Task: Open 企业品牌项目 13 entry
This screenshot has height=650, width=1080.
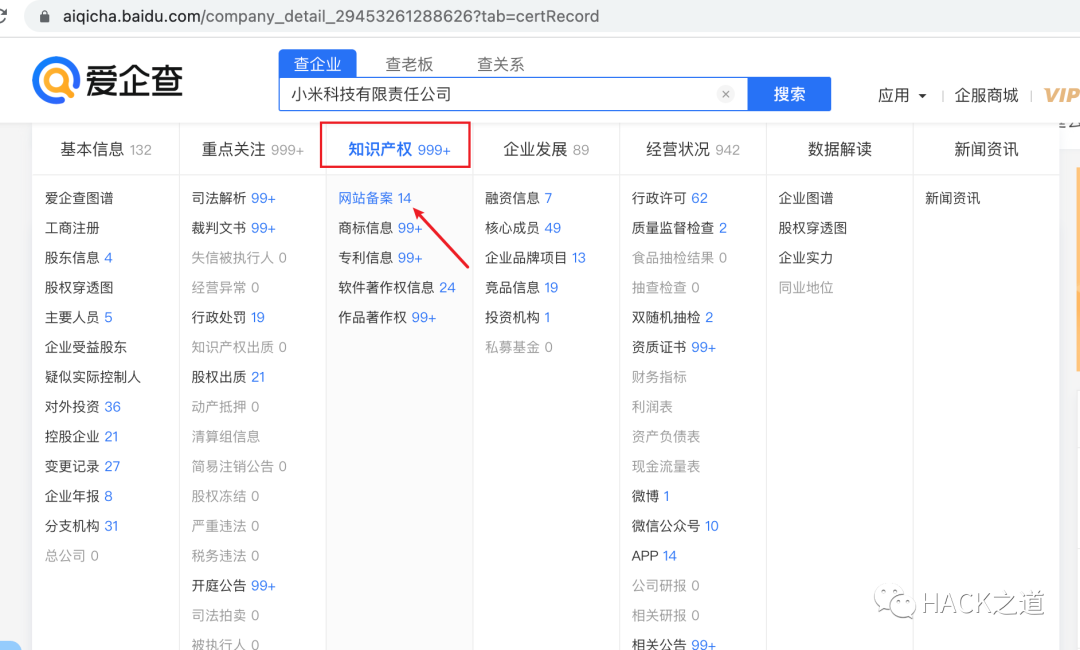Action: pos(535,258)
